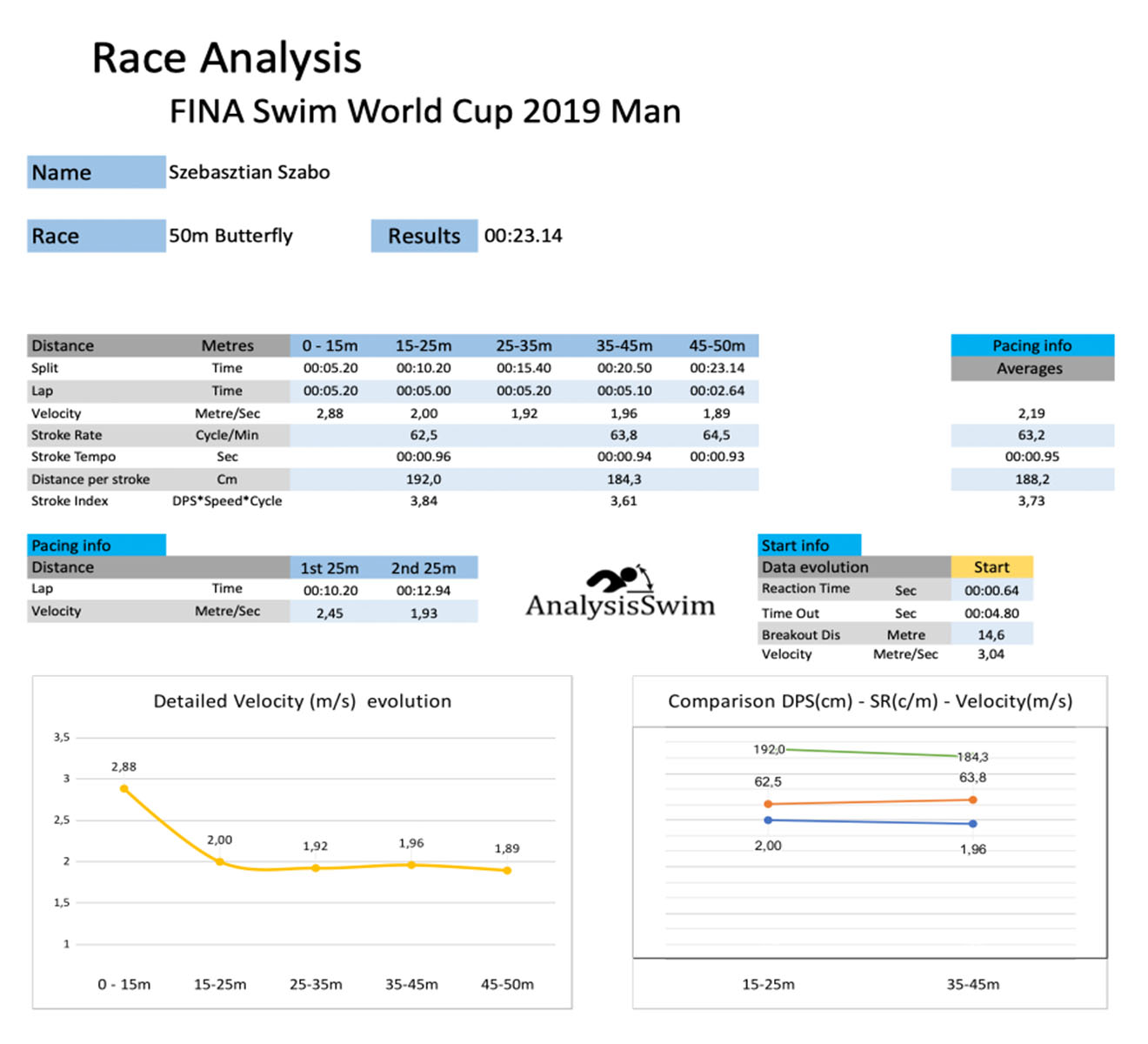Click the yellow "Start" column header
The image size is (1148, 1044).
coord(991,567)
